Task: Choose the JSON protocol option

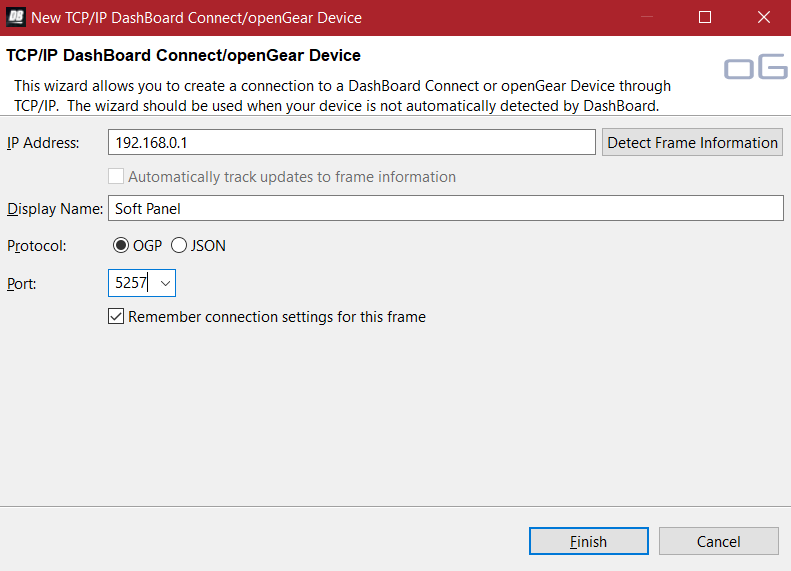Action: 180,246
